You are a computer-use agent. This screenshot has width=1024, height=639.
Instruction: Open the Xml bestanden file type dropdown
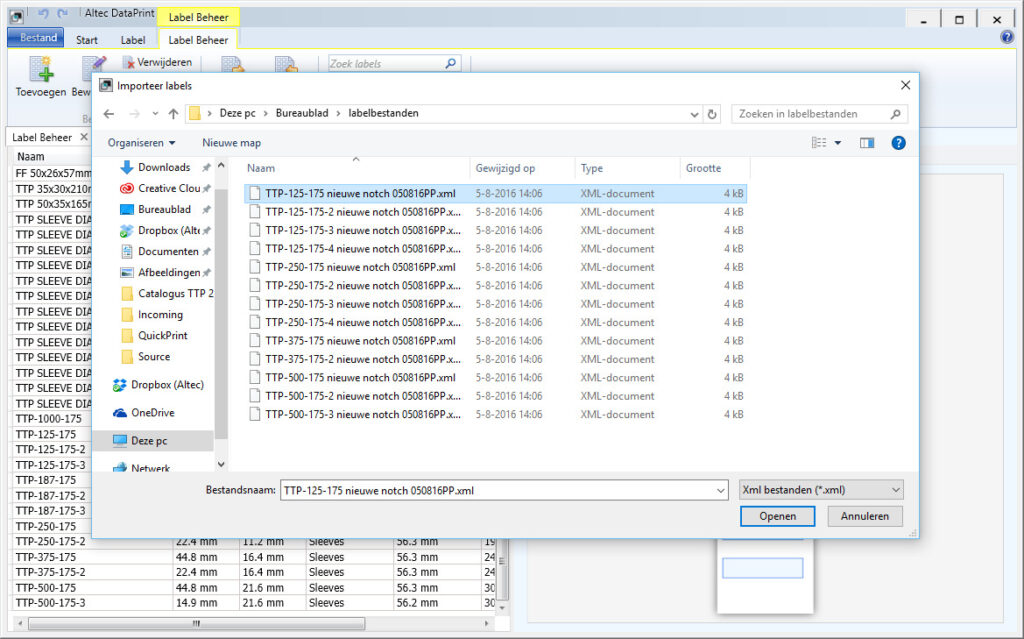[x=894, y=489]
